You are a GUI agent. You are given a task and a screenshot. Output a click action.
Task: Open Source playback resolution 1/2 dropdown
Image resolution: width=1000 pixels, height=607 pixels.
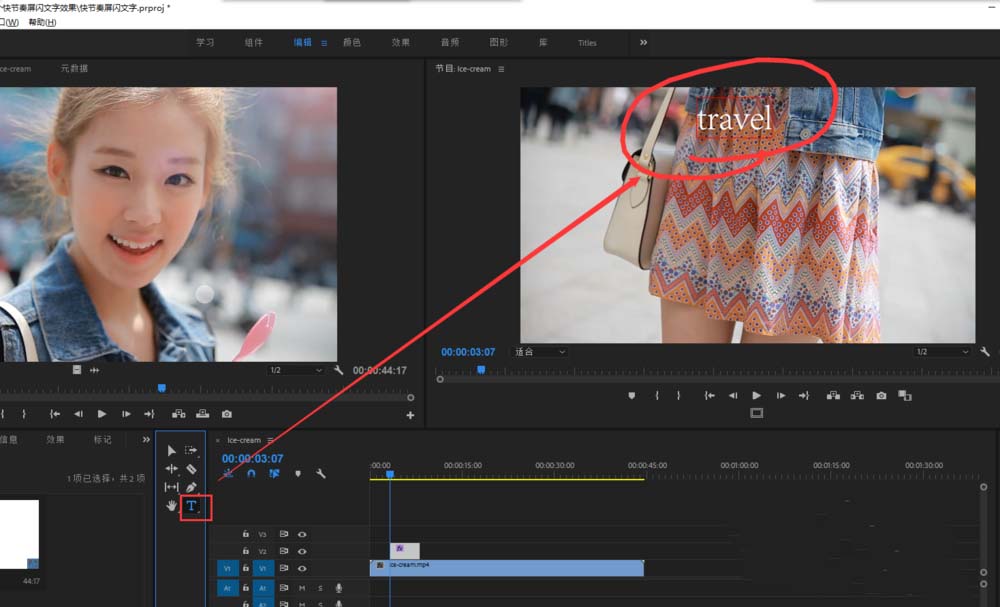pyautogui.click(x=295, y=370)
